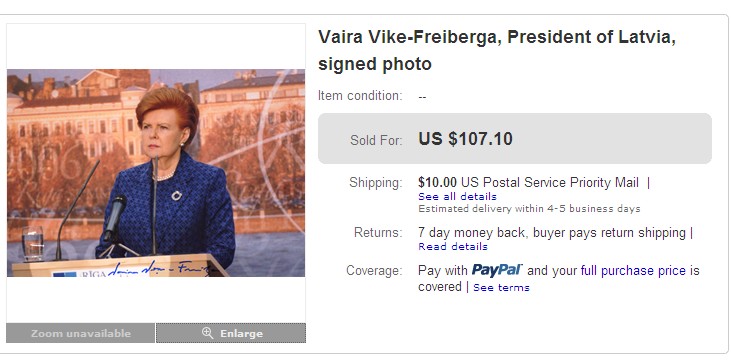
Task: Click the US $107.10 sold price
Action: tap(465, 139)
